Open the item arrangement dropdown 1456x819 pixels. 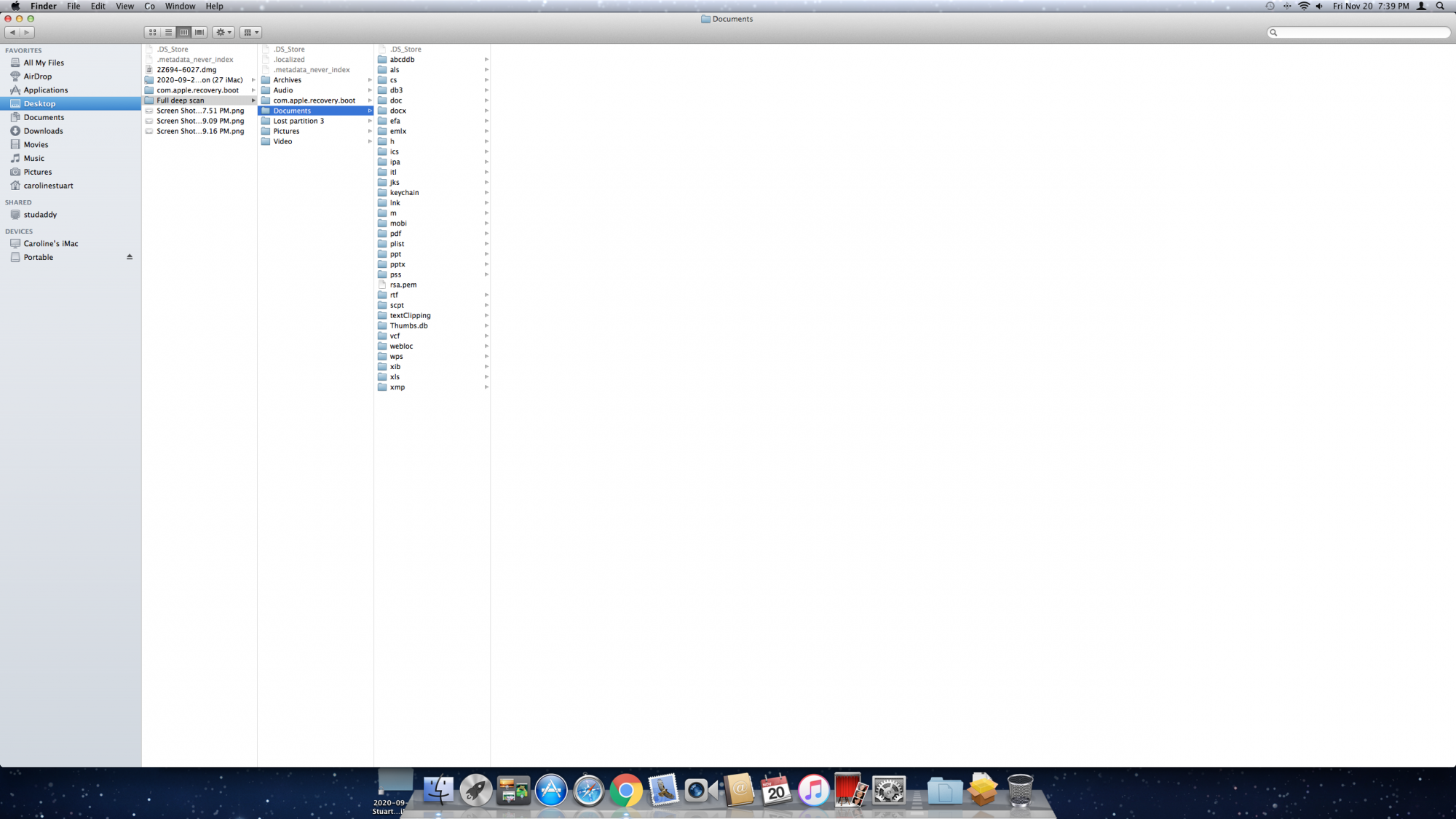click(x=250, y=32)
